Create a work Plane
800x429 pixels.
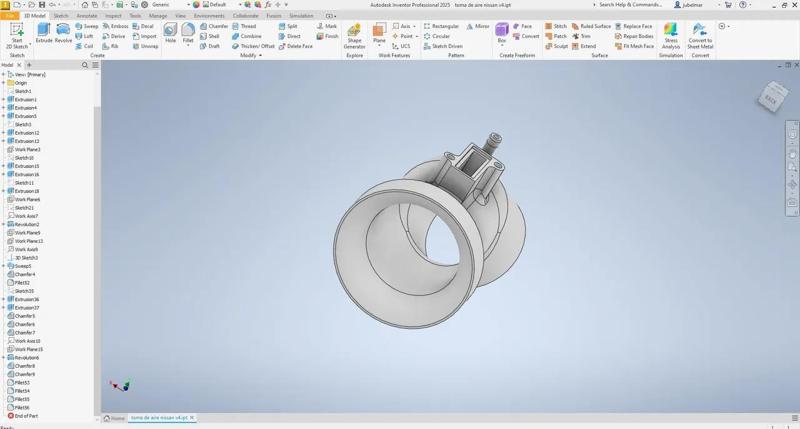tap(379, 34)
